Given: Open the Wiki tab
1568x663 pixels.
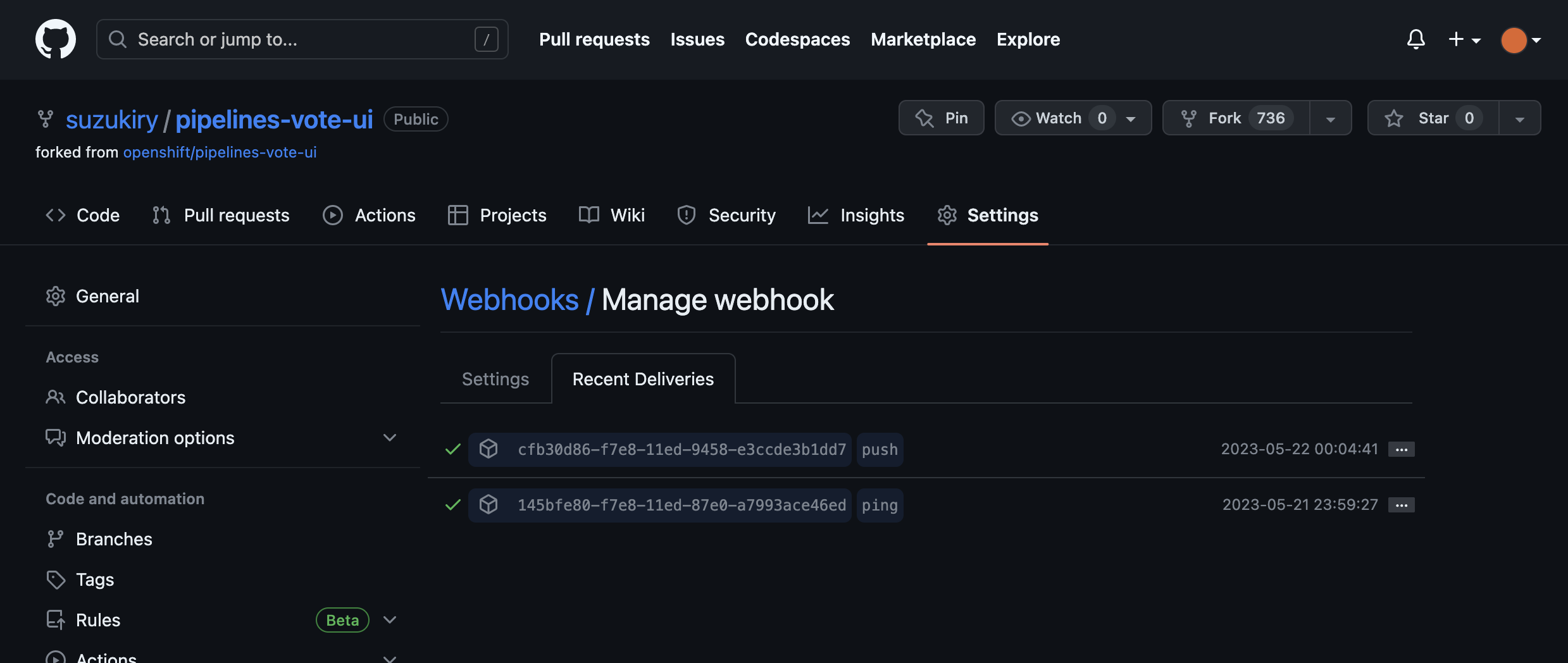Looking at the screenshot, I should tap(611, 215).
